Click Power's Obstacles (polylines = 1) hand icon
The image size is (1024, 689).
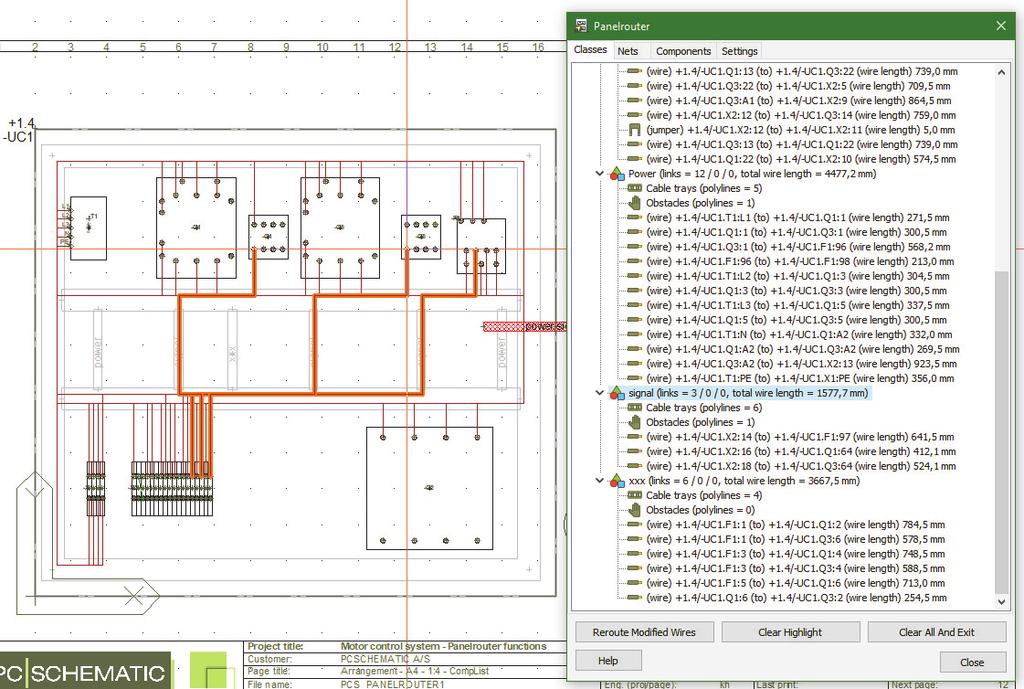(634, 203)
